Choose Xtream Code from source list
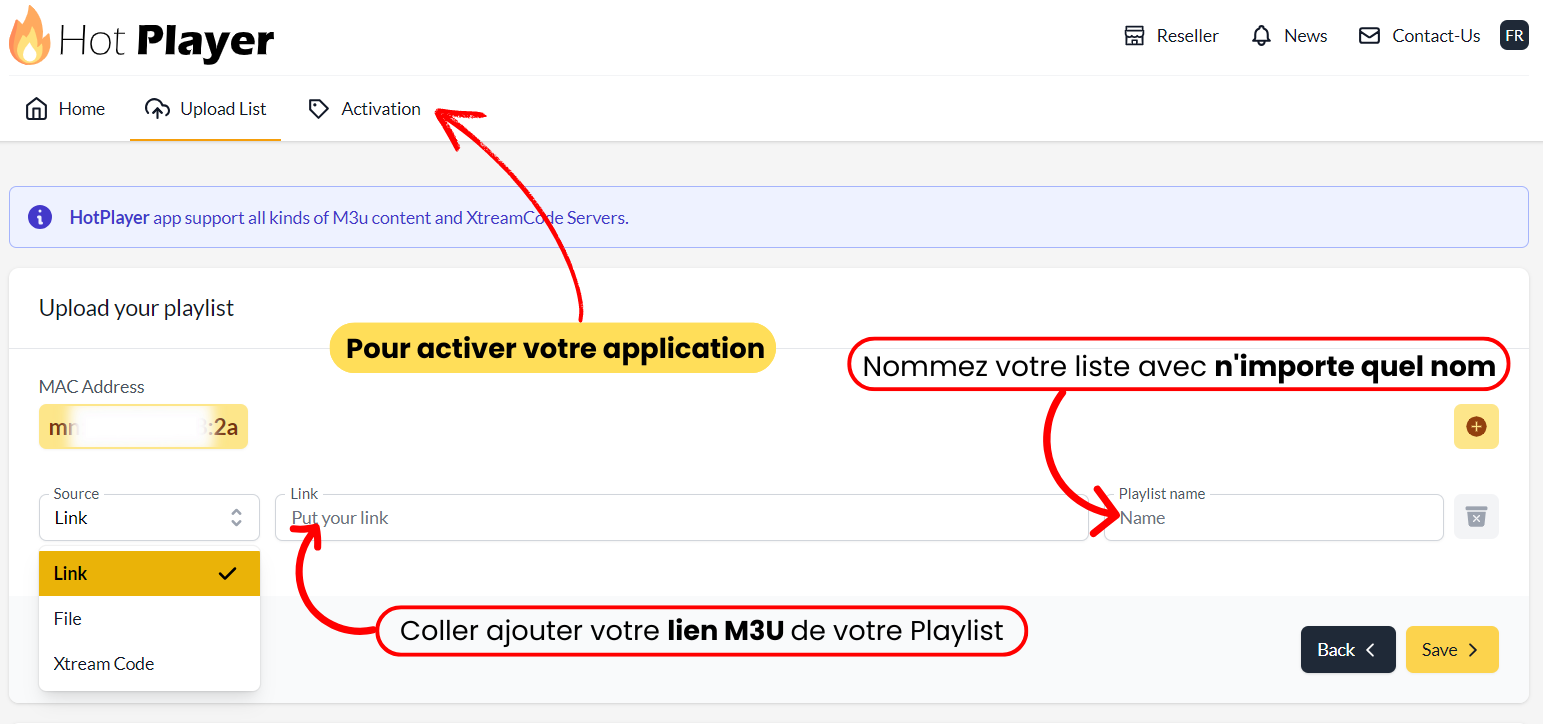1543x724 pixels. (x=104, y=664)
